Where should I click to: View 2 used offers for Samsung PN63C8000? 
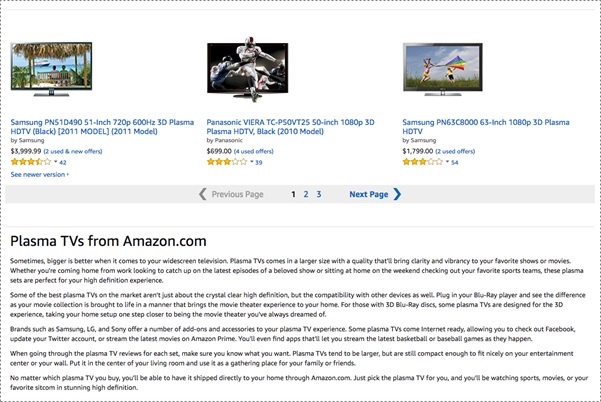coord(455,151)
